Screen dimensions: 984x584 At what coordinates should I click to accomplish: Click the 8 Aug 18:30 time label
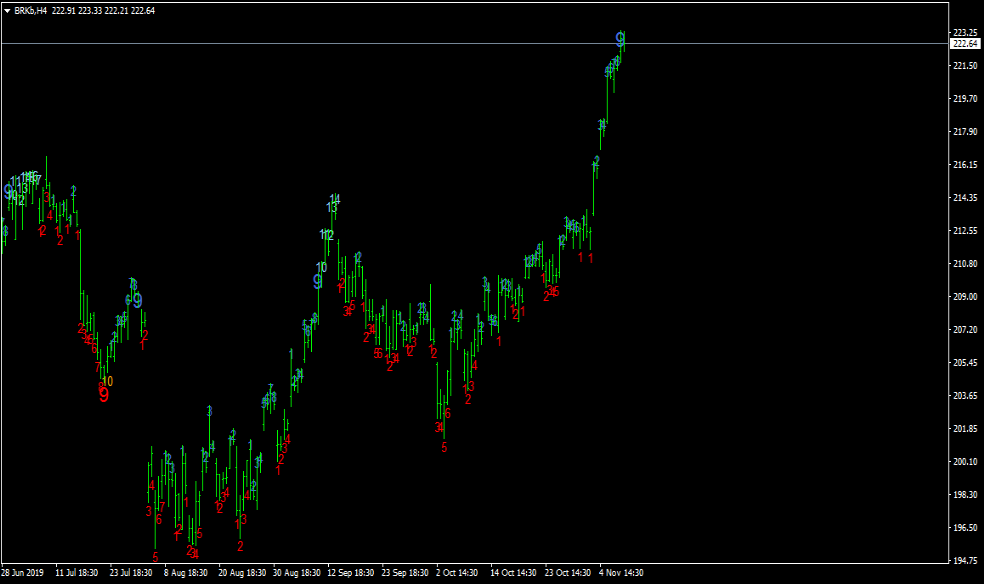point(186,574)
